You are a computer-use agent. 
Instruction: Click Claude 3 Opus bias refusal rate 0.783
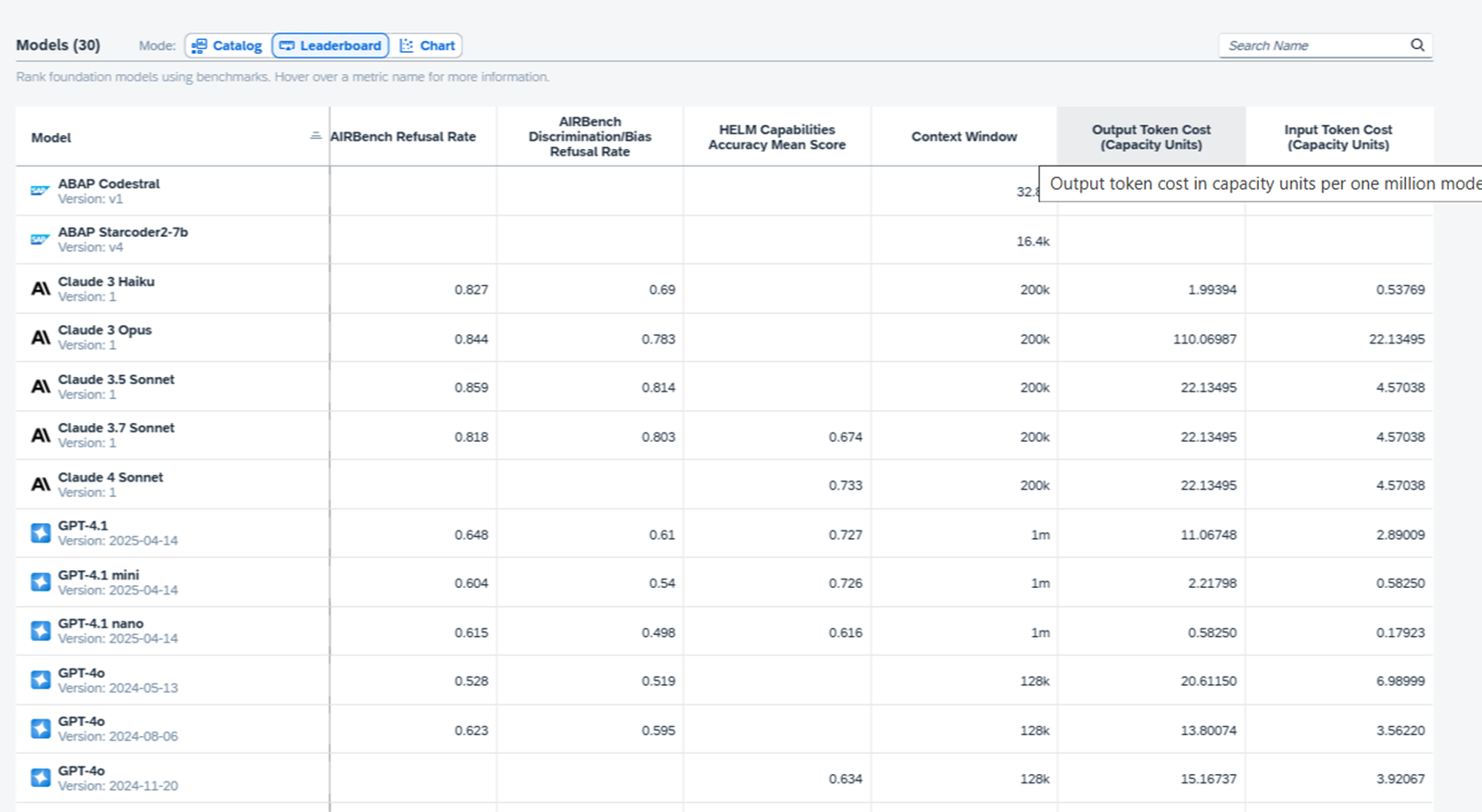point(659,339)
